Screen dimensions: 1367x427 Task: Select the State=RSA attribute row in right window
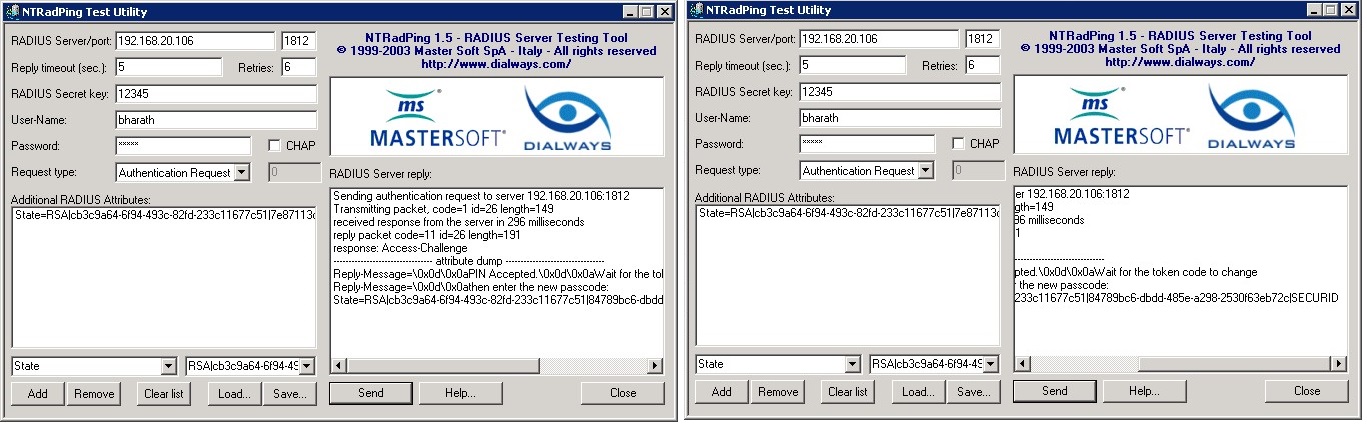pyautogui.click(x=848, y=213)
